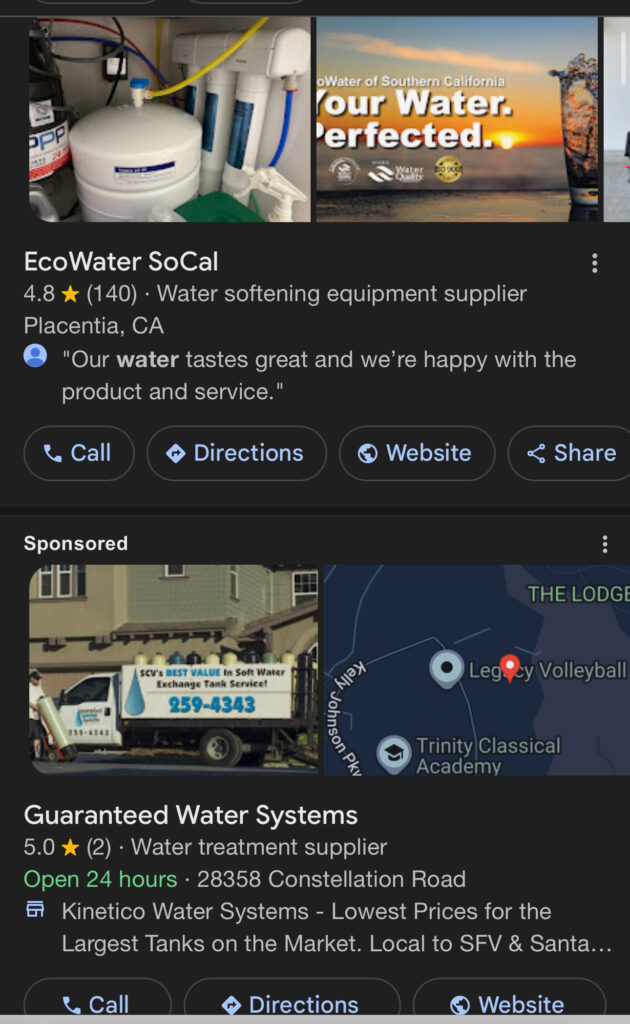This screenshot has height=1024, width=630.
Task: Open the Guaranteed Water Systems business title
Action: [x=190, y=815]
